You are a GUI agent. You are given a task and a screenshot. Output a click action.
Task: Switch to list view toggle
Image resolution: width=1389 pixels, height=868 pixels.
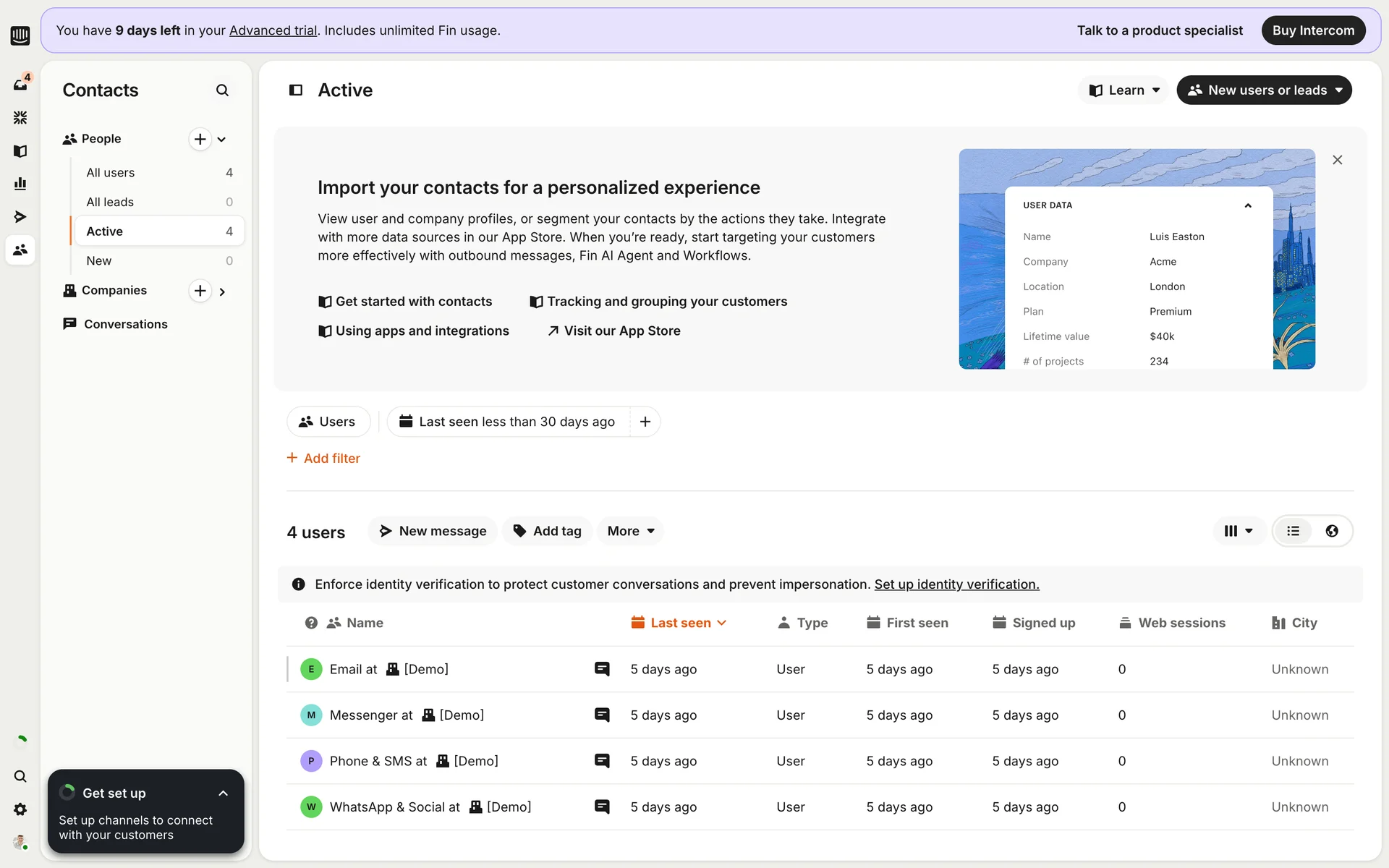tap(1294, 531)
